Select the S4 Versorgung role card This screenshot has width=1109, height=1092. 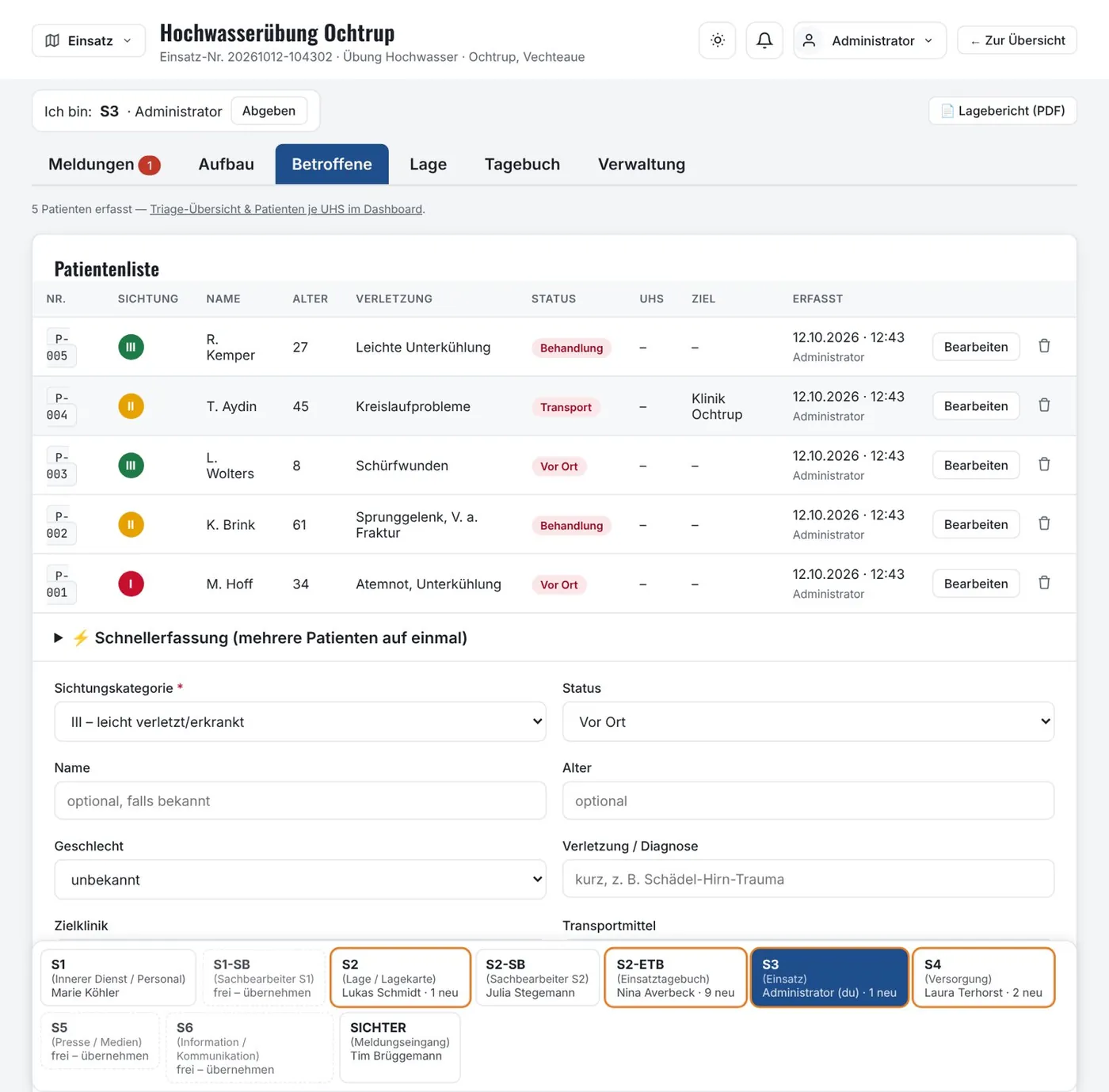point(984,978)
